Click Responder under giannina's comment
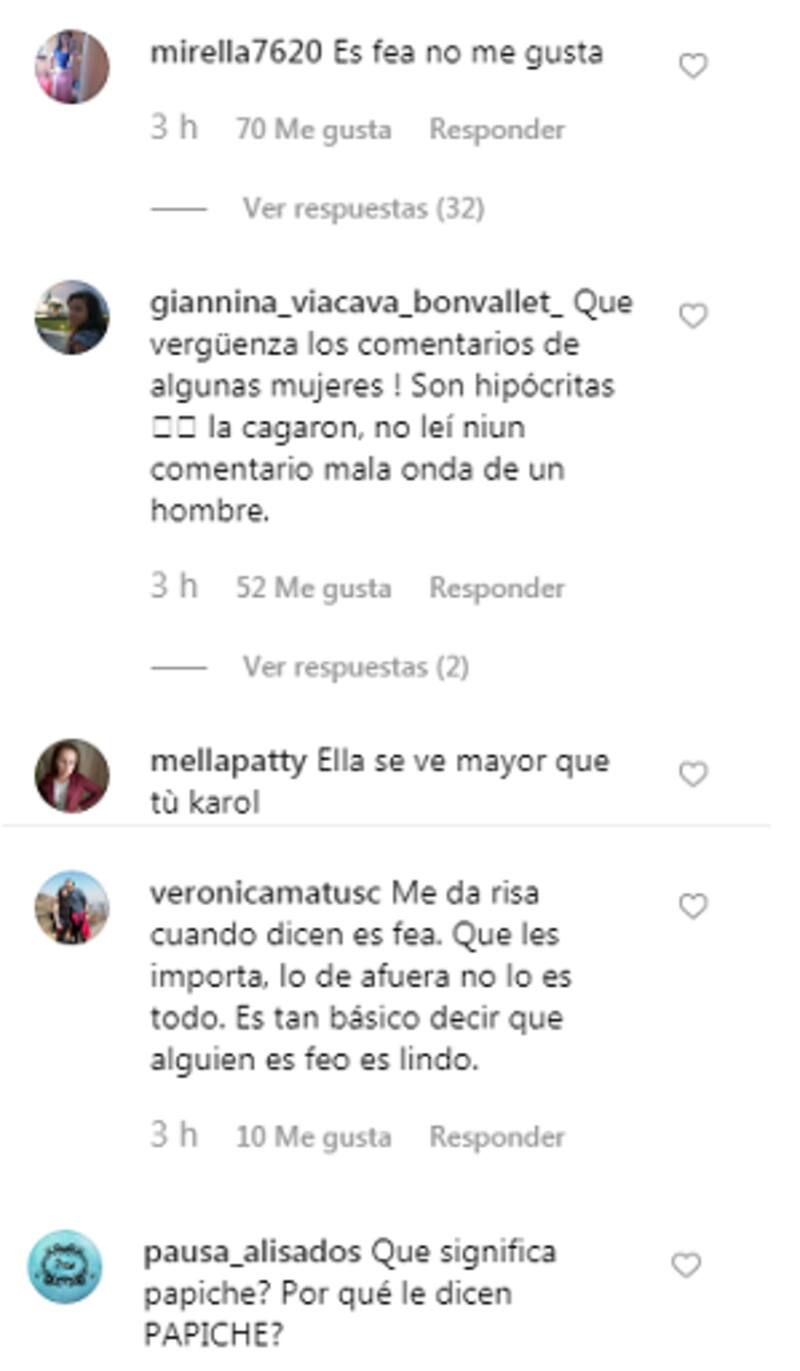The image size is (800, 1371). tap(497, 588)
